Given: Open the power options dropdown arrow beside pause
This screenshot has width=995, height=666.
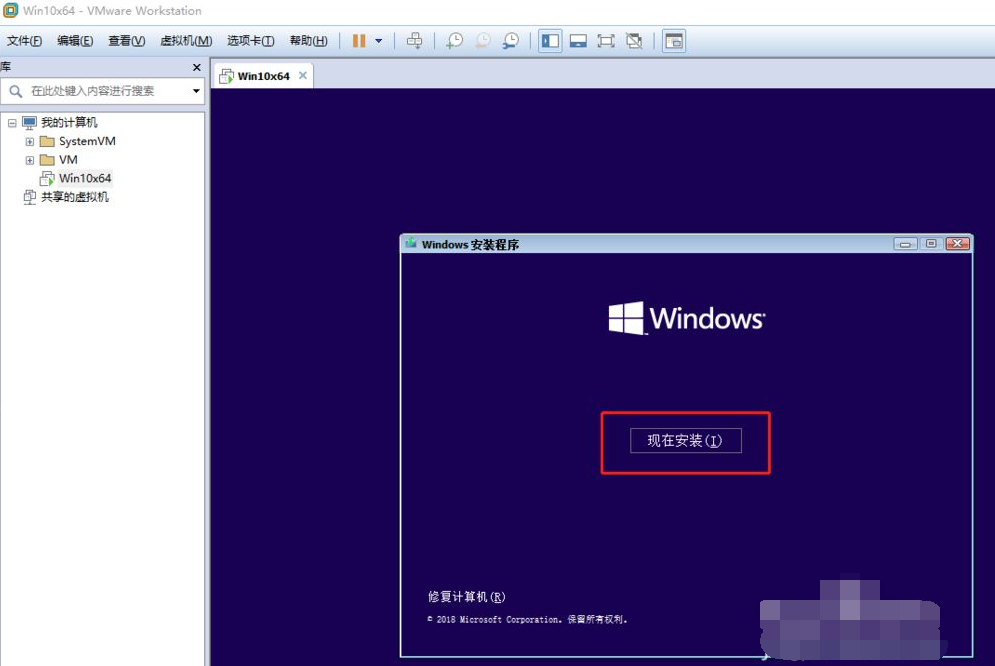Looking at the screenshot, I should point(379,41).
